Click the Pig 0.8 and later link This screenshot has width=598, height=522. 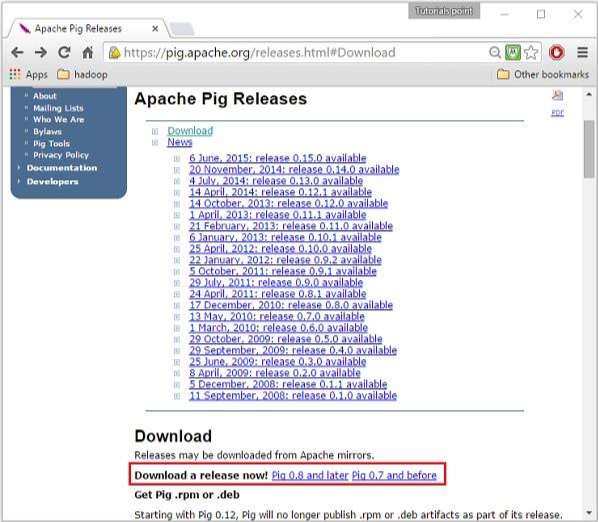pyautogui.click(x=310, y=475)
